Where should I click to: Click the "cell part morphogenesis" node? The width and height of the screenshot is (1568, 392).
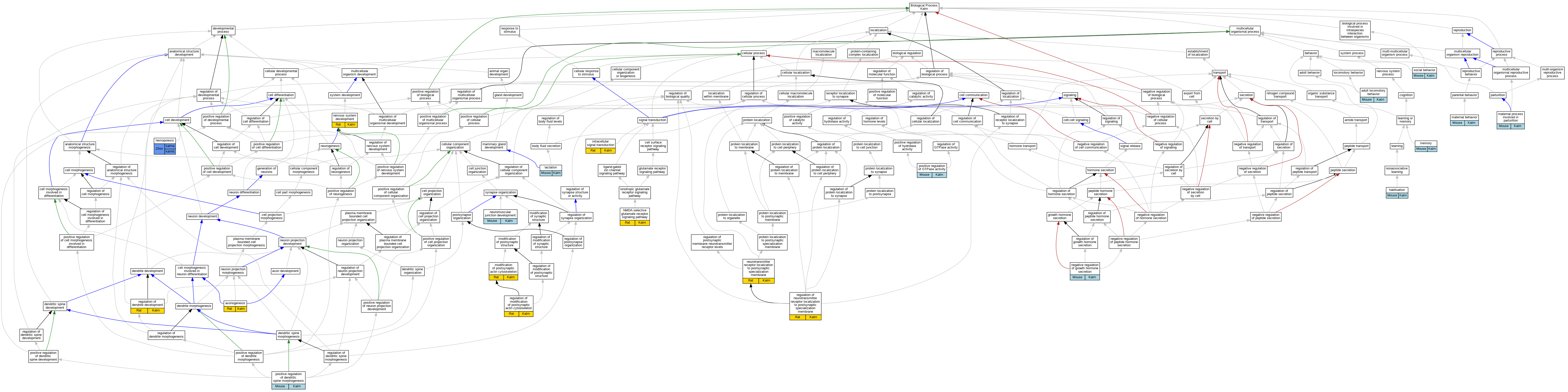(x=293, y=192)
